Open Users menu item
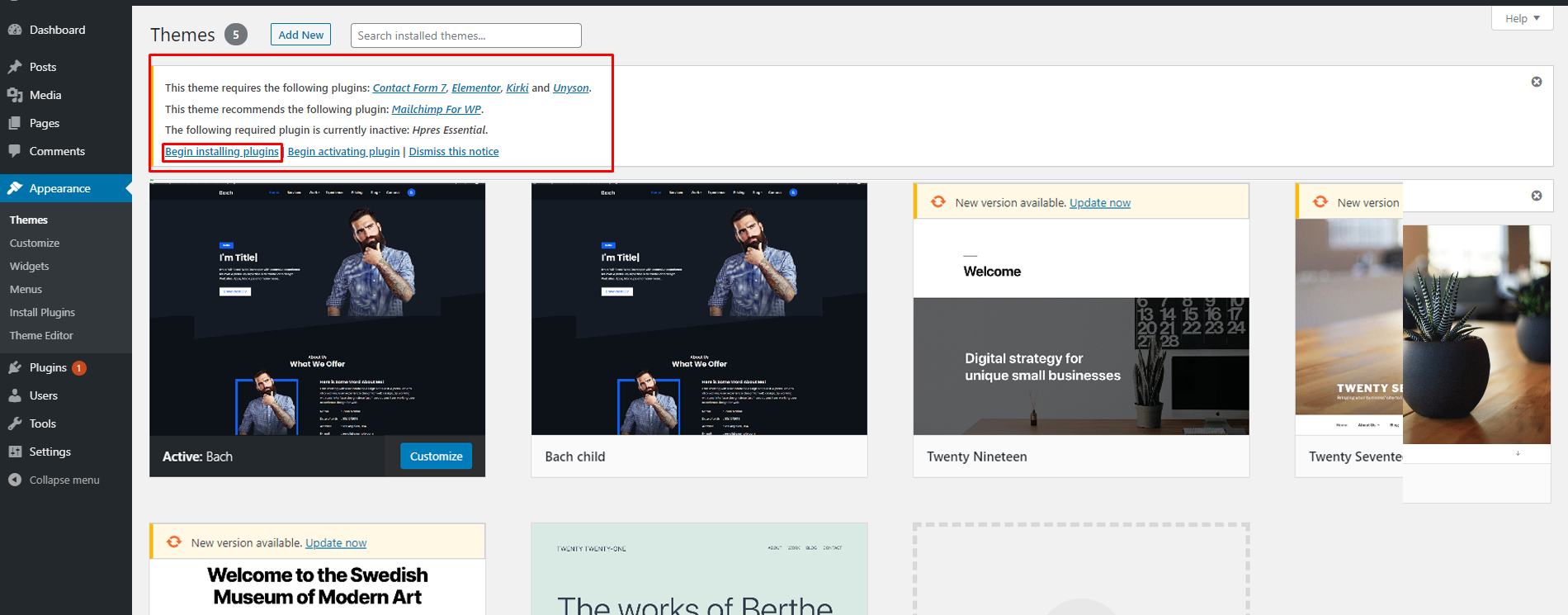1568x615 pixels. [66, 395]
